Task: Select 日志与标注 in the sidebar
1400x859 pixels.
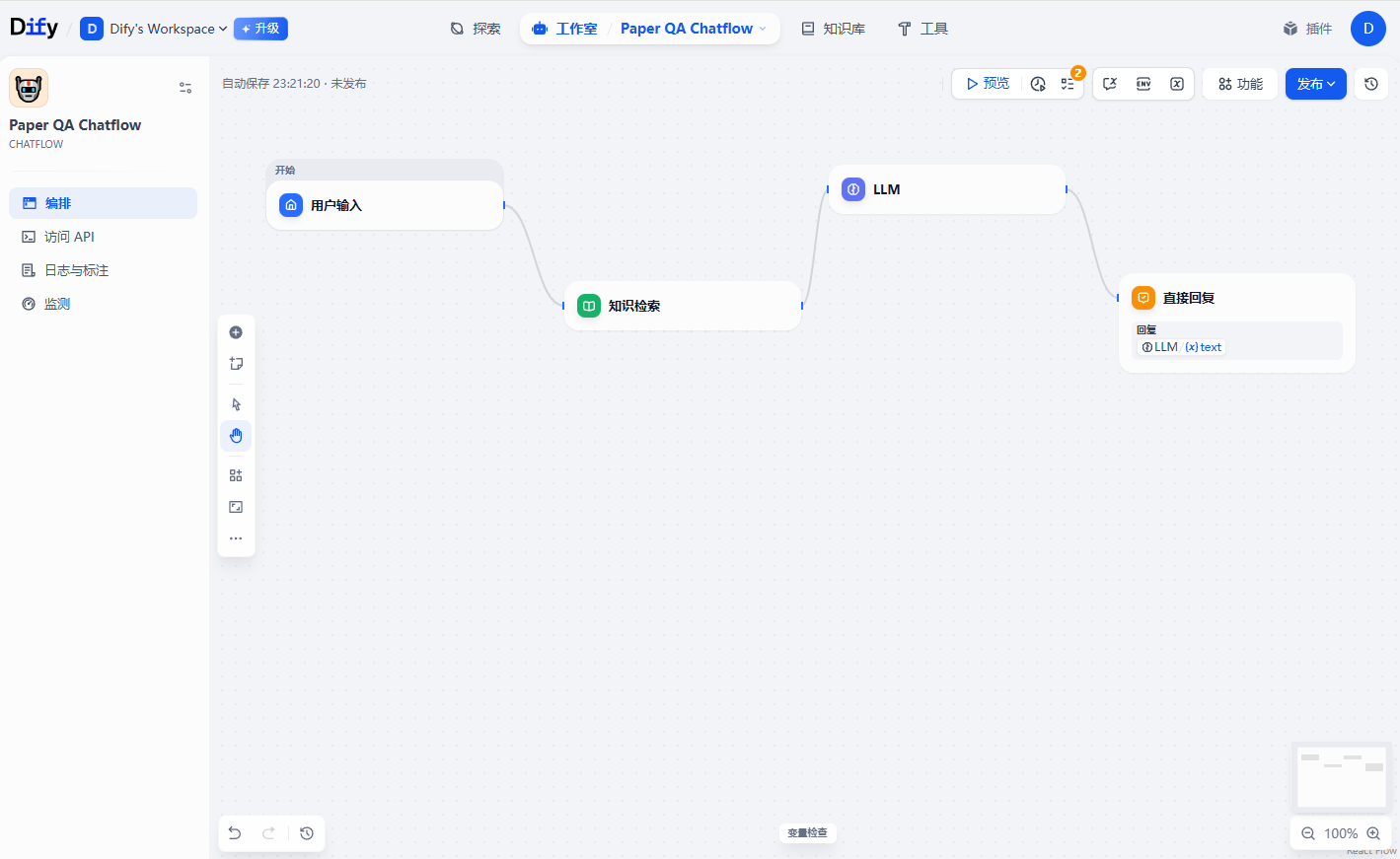Action: (103, 270)
